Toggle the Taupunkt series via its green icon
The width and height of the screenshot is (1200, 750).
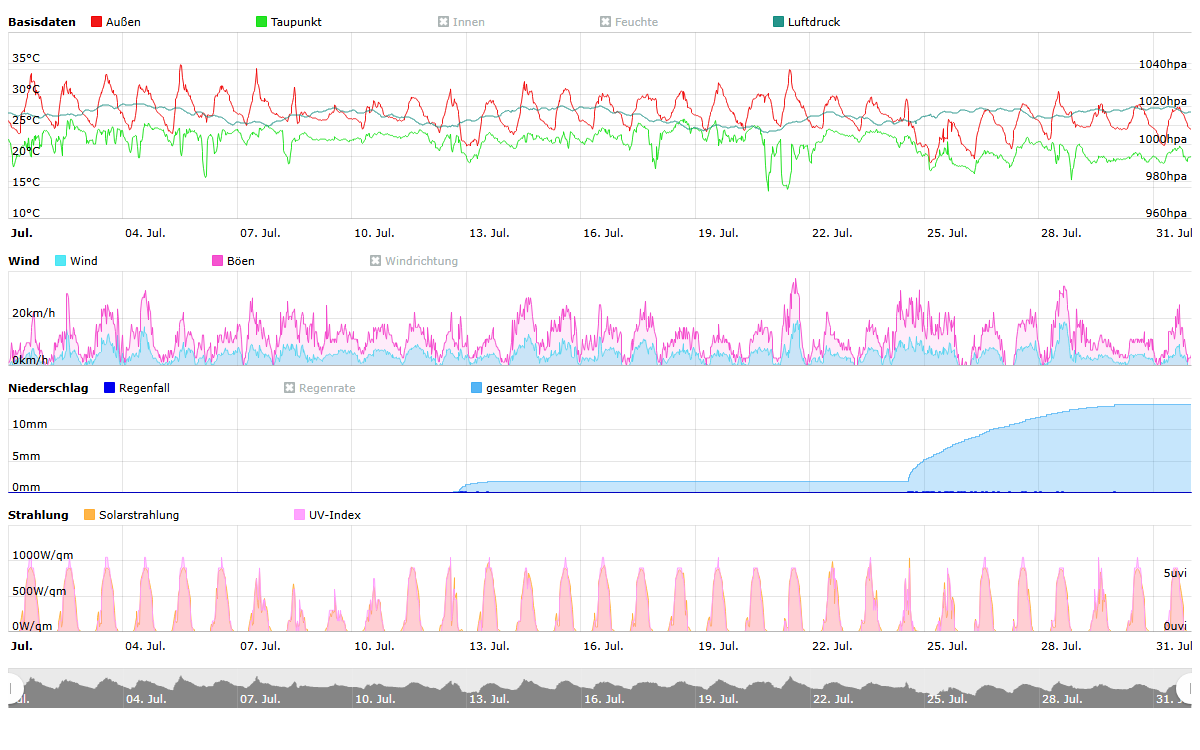click(x=262, y=22)
